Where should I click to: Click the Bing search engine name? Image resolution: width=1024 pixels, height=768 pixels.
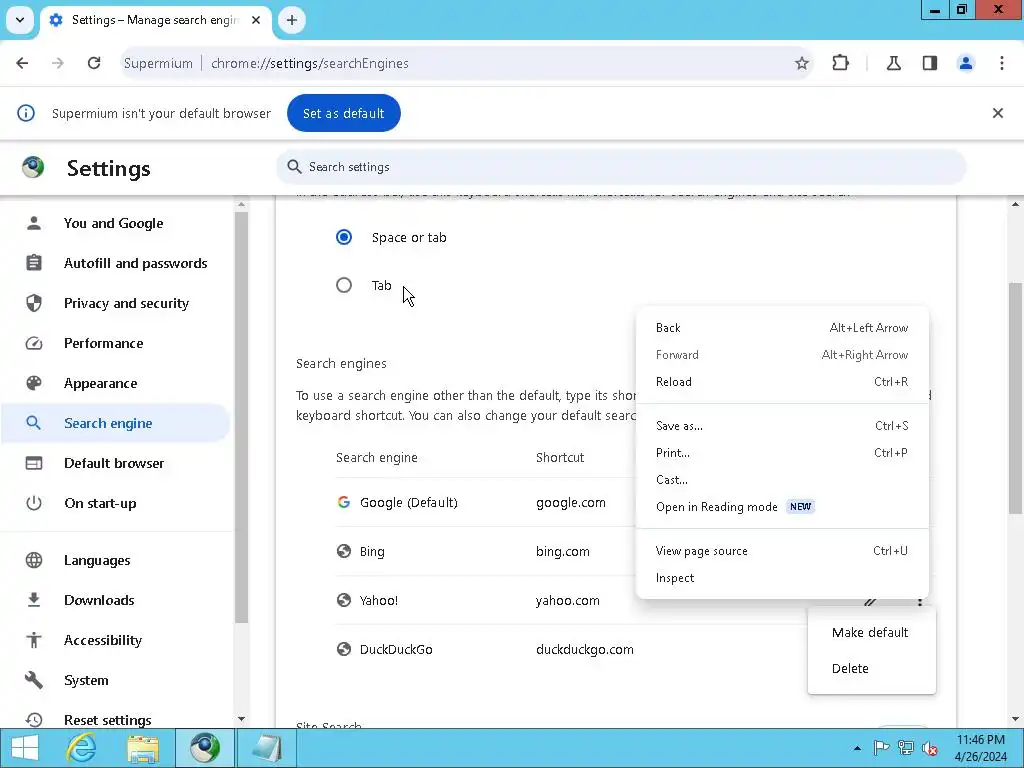point(372,551)
